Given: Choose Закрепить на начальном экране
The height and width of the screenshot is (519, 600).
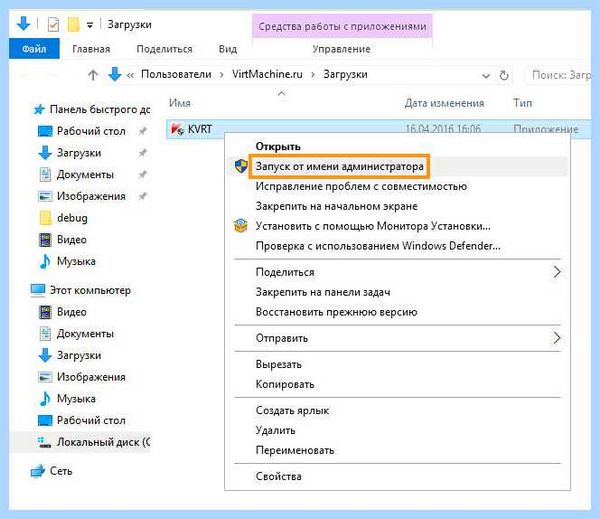Looking at the screenshot, I should pyautogui.click(x=336, y=206).
